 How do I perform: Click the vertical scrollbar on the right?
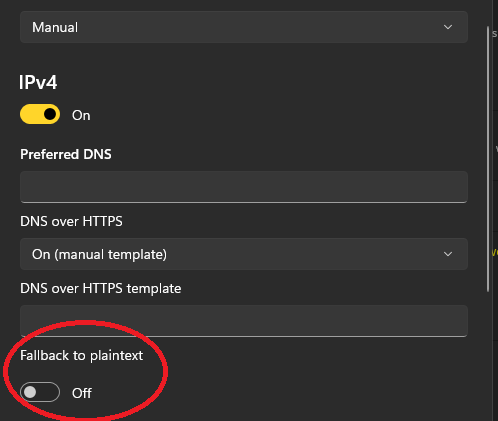pos(488,159)
